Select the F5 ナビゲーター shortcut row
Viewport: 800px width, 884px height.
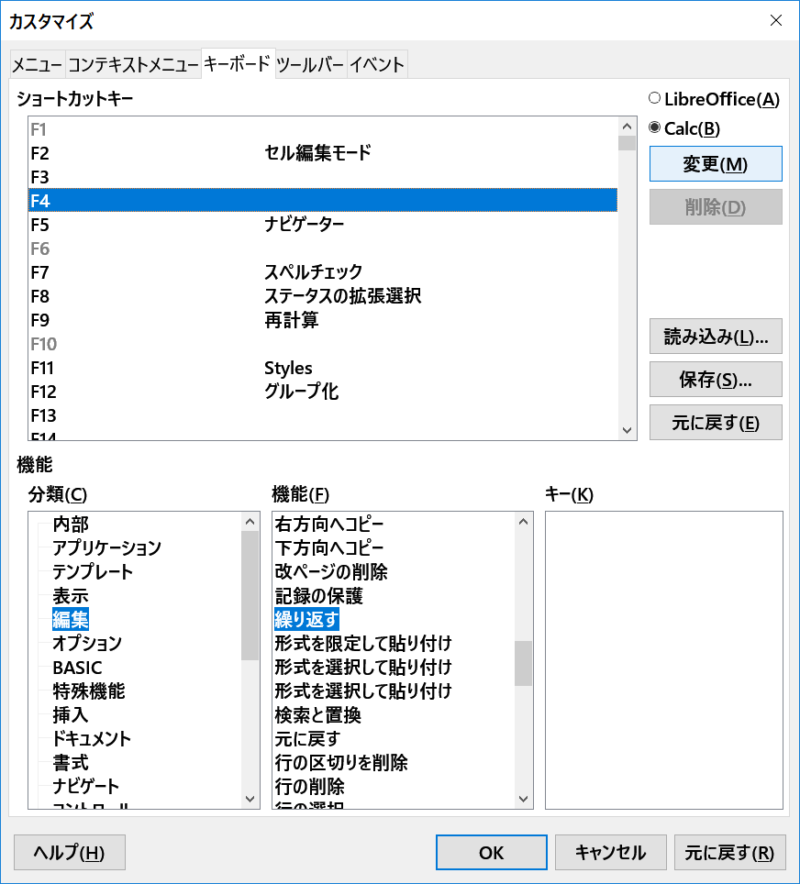[320, 225]
